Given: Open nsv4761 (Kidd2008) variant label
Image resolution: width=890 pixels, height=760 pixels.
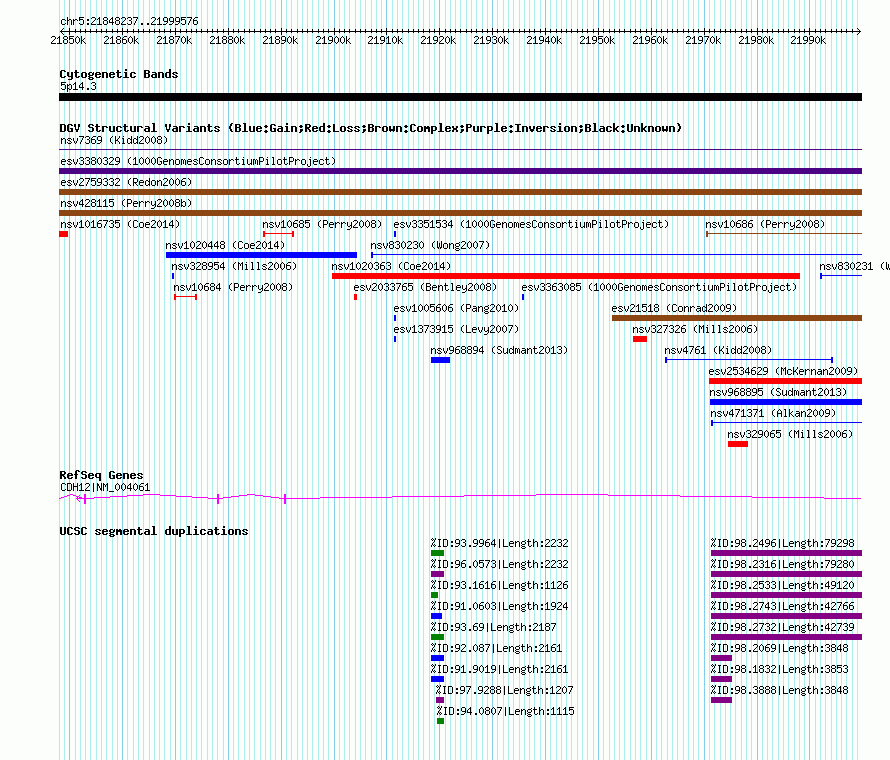Looking at the screenshot, I should pos(718,350).
